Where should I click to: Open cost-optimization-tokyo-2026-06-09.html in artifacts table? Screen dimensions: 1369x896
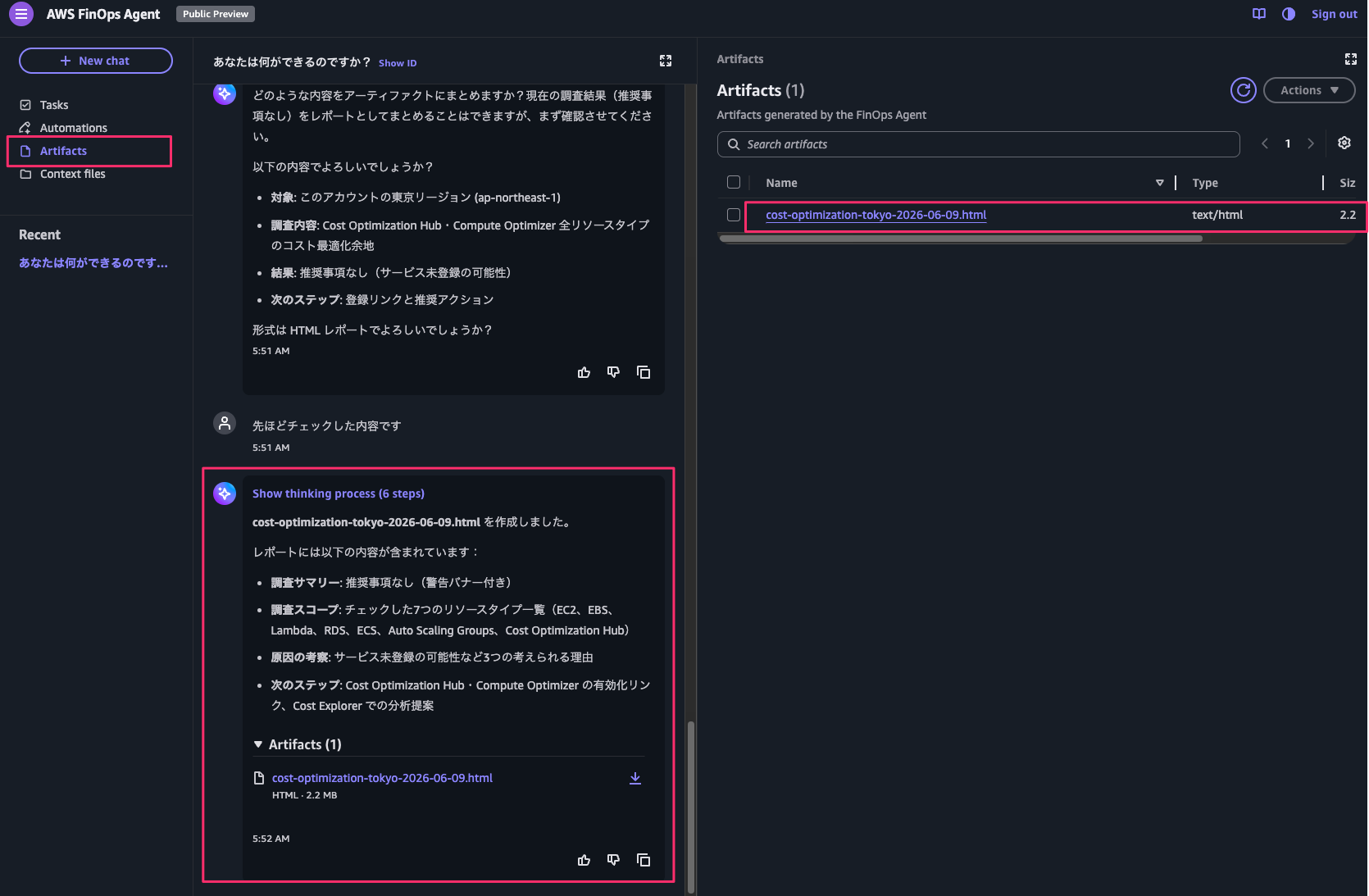tap(876, 215)
